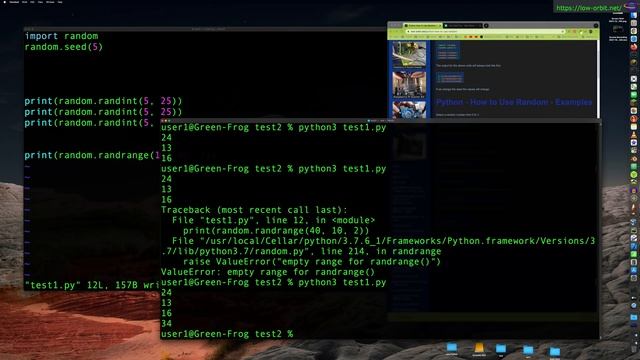Screen dimensions: 640x360
Task: Click 'File "test1.py", line 12, in <module>' line
Action: [273, 220]
